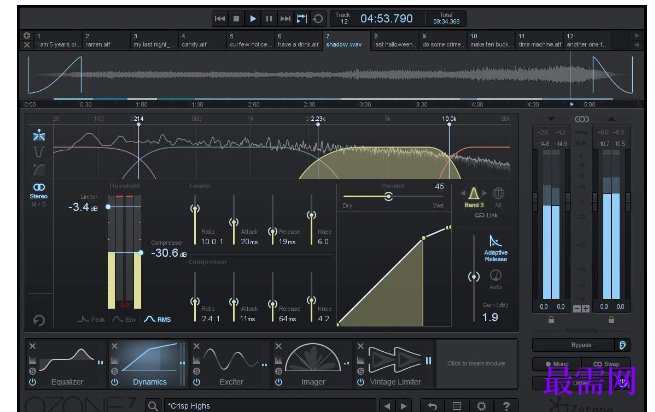Click Compressor Knee slider knob 4.2
The width and height of the screenshot is (655, 412).
coord(312,300)
